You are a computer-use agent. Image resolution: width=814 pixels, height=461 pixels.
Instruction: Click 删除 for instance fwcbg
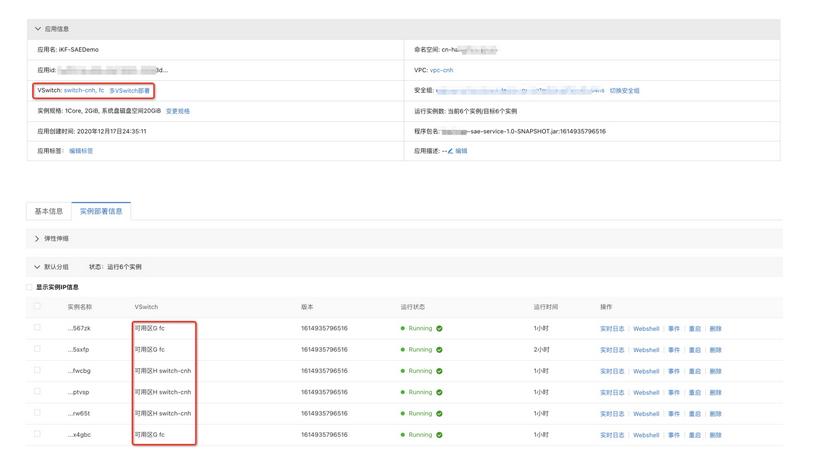(715, 371)
